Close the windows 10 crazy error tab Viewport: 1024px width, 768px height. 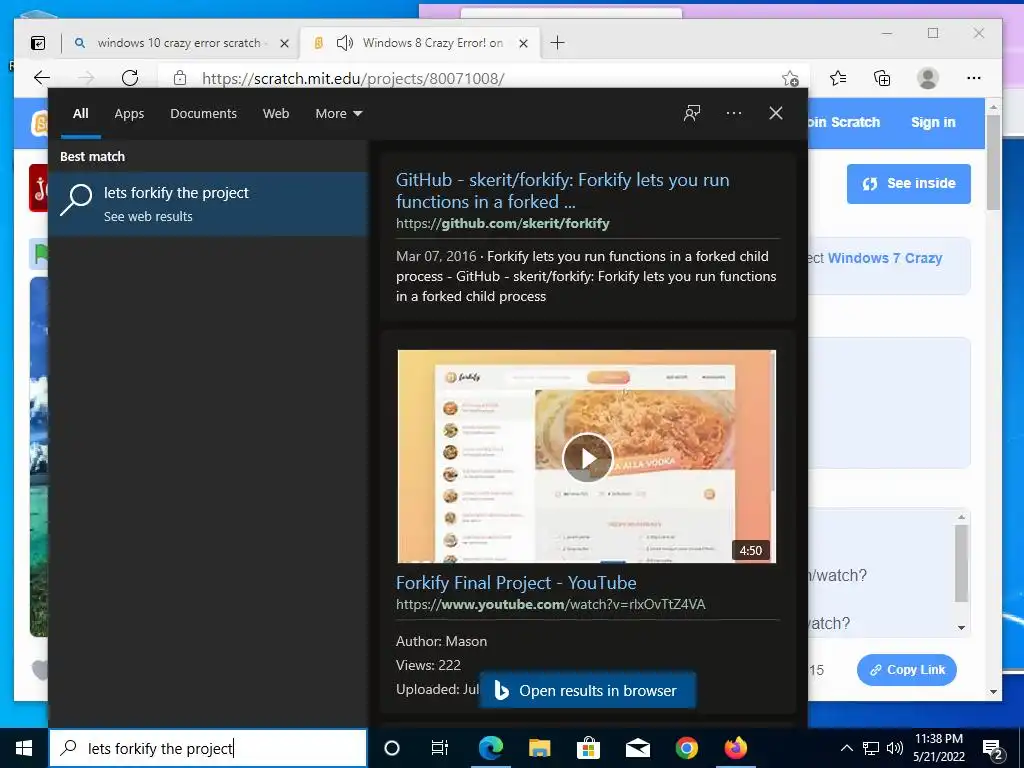(284, 43)
